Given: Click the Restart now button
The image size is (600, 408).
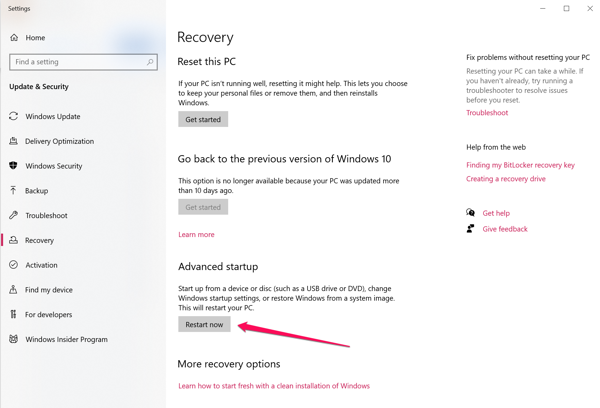Looking at the screenshot, I should click(204, 324).
